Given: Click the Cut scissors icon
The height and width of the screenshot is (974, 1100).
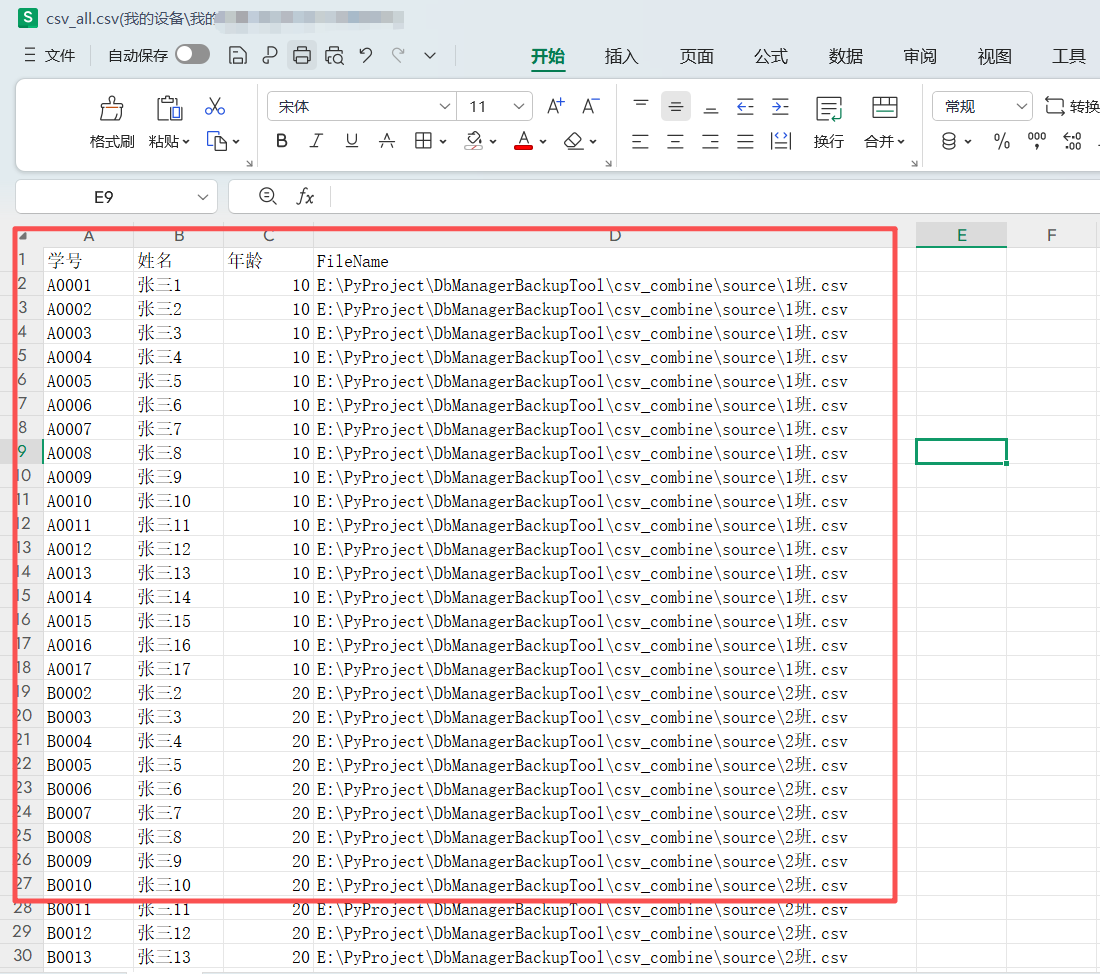Looking at the screenshot, I should [215, 107].
